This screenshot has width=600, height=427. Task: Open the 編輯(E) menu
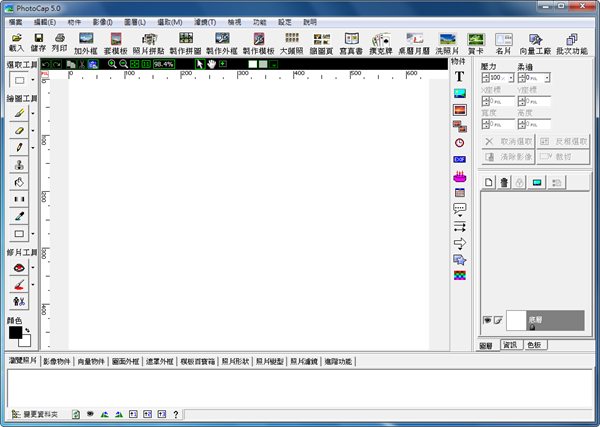[45, 22]
